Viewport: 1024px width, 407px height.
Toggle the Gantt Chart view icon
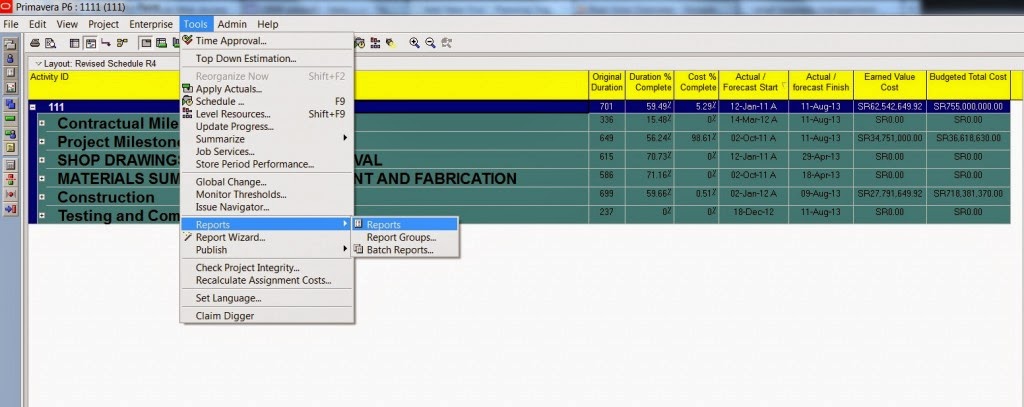(91, 43)
